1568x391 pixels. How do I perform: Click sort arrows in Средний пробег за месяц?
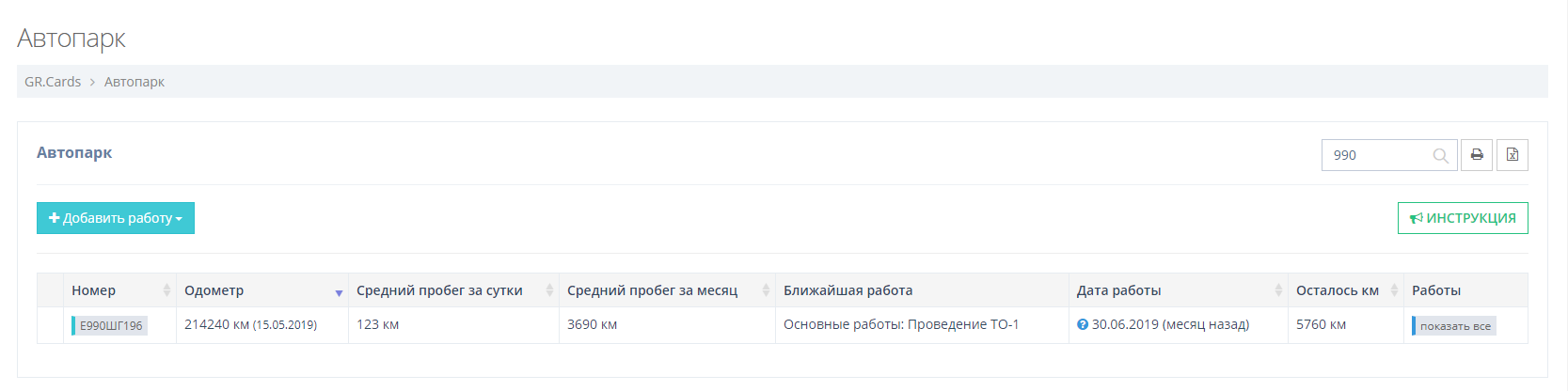[766, 290]
